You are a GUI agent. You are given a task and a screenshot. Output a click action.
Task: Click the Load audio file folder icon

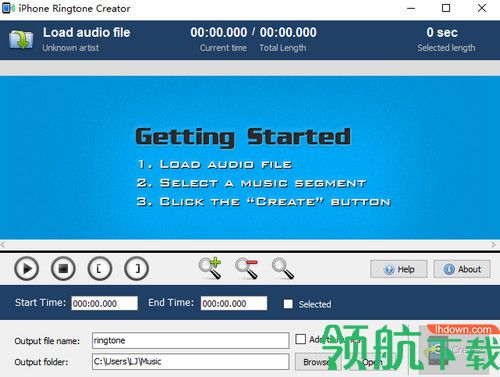coord(21,40)
